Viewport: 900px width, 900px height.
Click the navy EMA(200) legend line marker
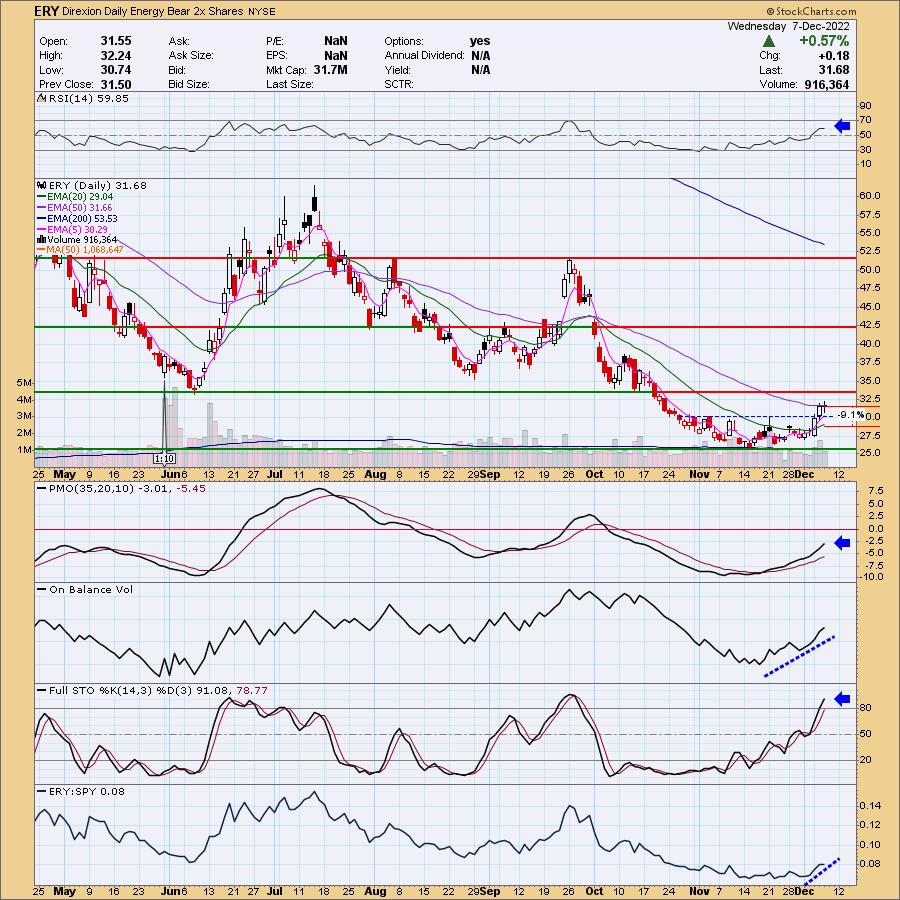pos(41,219)
